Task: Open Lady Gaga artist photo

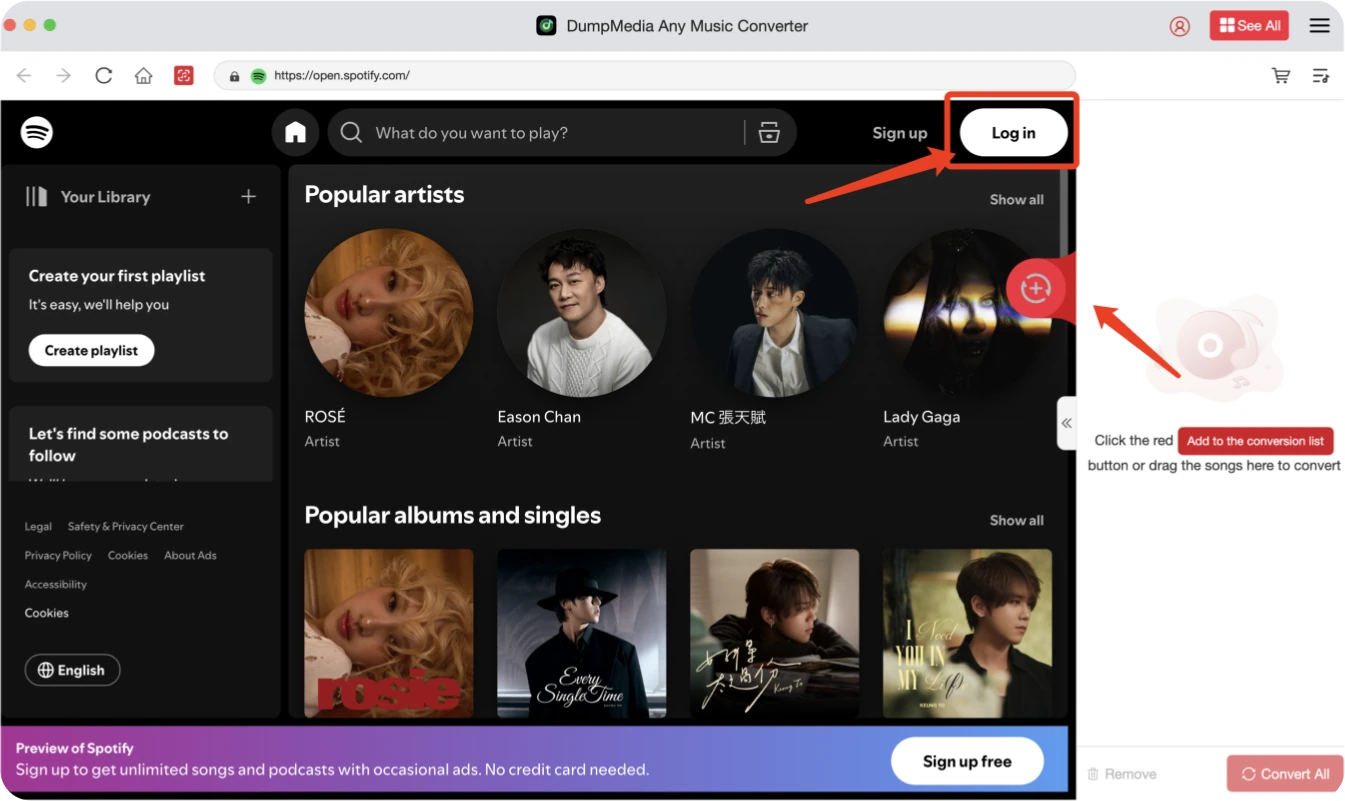Action: [967, 313]
